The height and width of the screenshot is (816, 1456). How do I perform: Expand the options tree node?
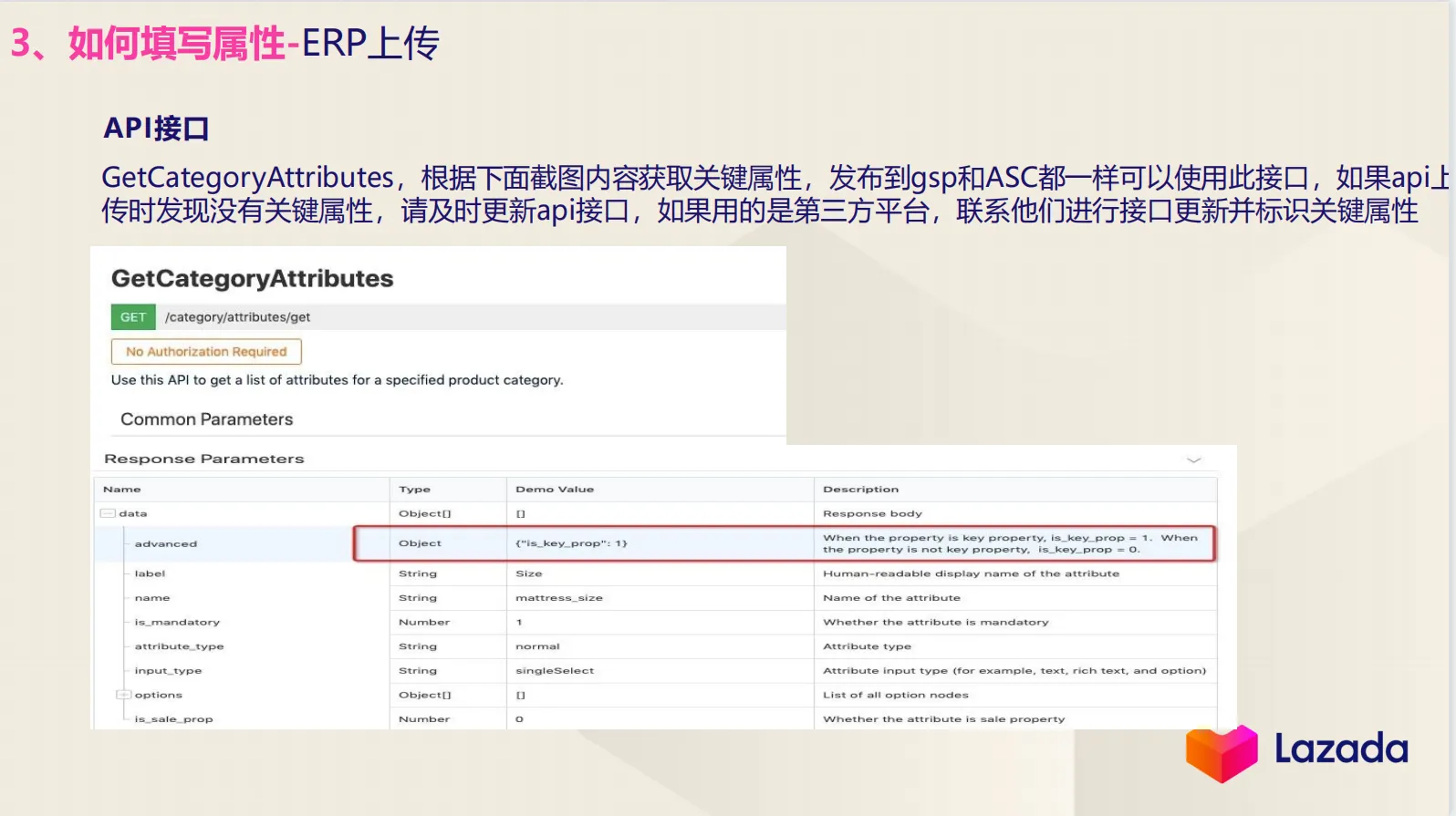click(123, 695)
